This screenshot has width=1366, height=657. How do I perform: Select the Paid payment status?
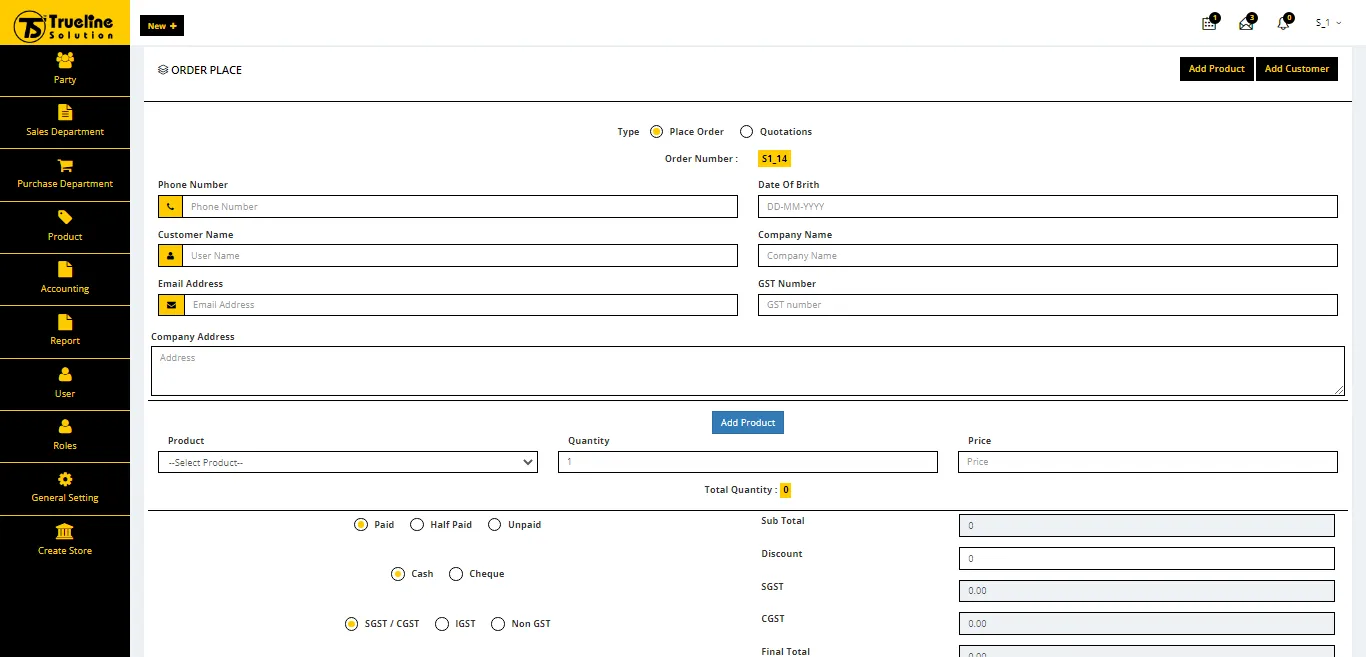point(361,524)
